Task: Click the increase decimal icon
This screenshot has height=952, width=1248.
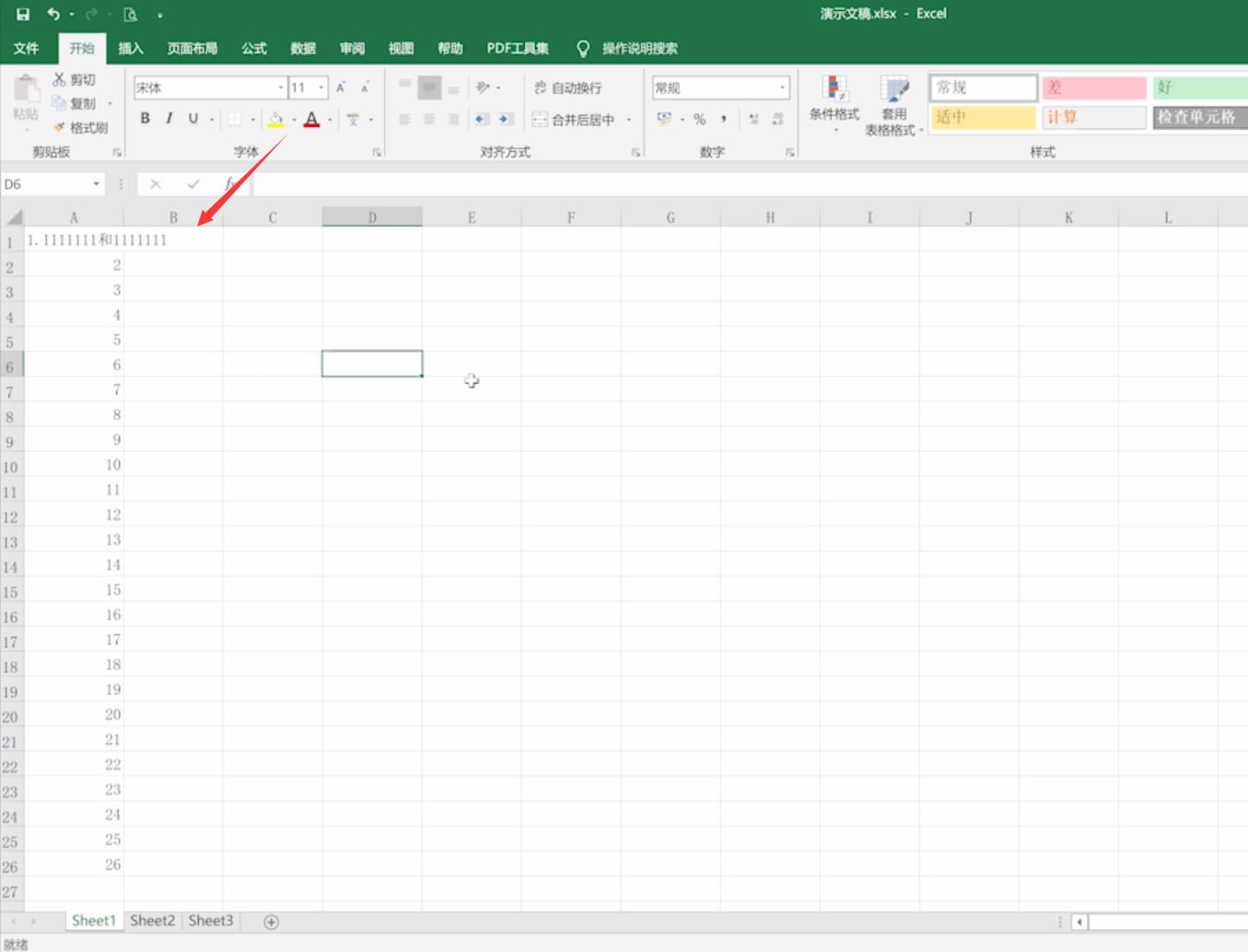Action: (754, 119)
